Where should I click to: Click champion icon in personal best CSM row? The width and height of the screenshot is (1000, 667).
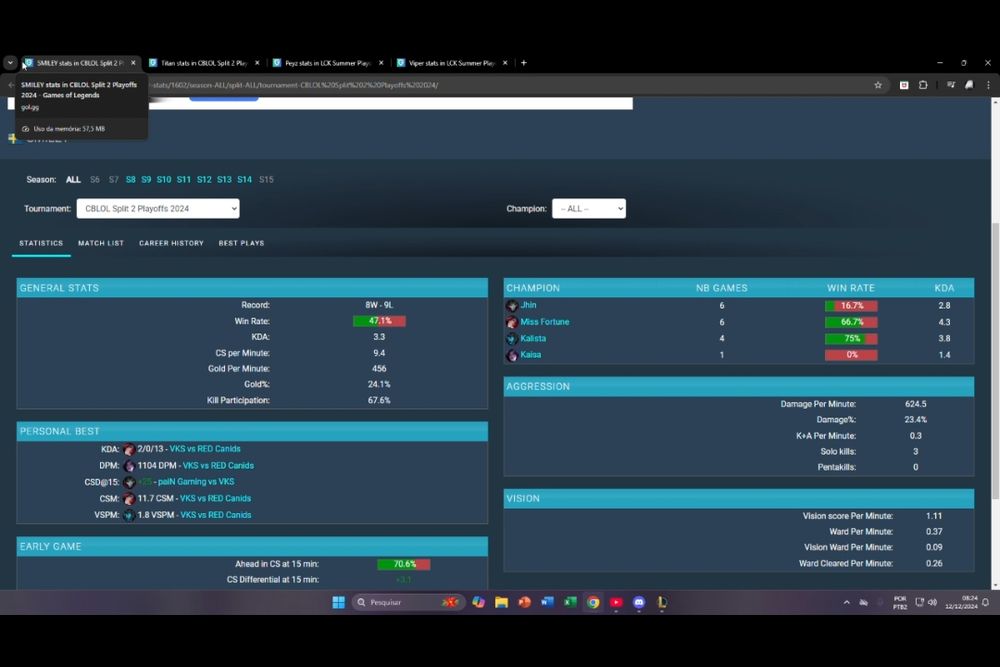tap(129, 499)
